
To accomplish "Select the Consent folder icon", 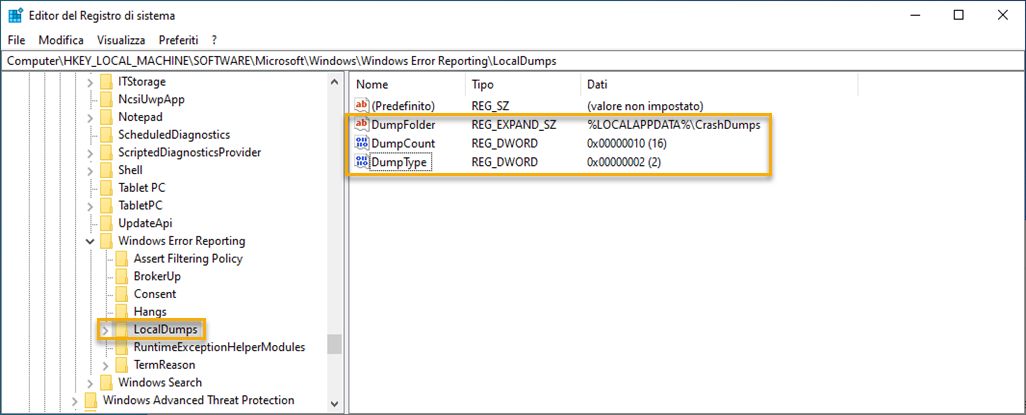I will click(122, 294).
